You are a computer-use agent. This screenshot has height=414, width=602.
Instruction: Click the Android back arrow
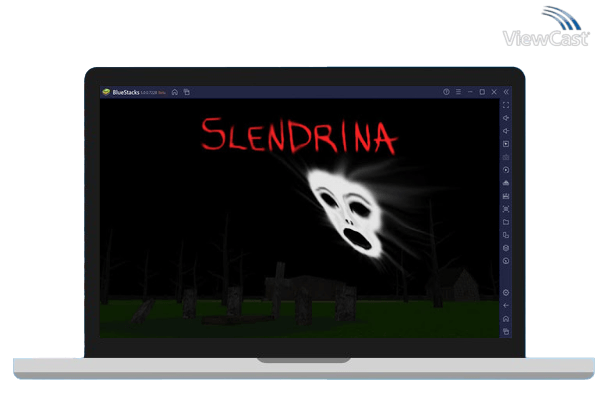coord(506,306)
